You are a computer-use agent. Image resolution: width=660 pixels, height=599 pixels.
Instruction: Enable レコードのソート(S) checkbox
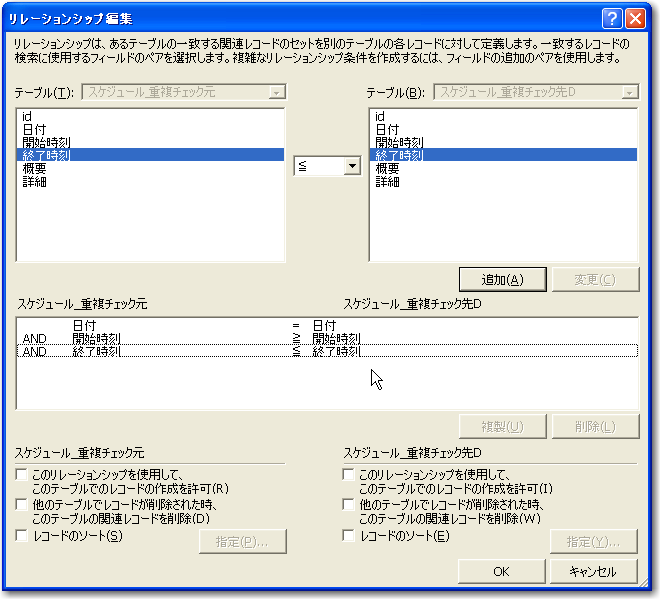(x=22, y=536)
